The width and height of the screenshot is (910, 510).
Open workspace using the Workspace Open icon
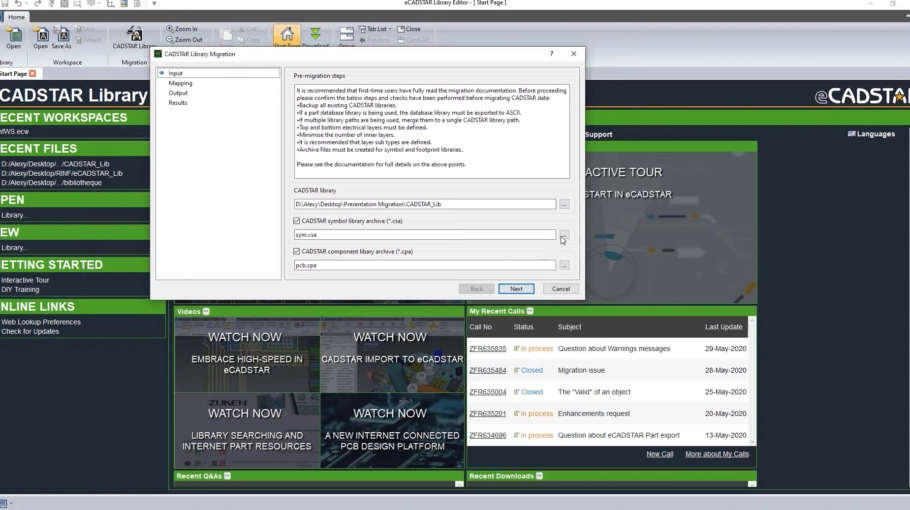(x=41, y=38)
